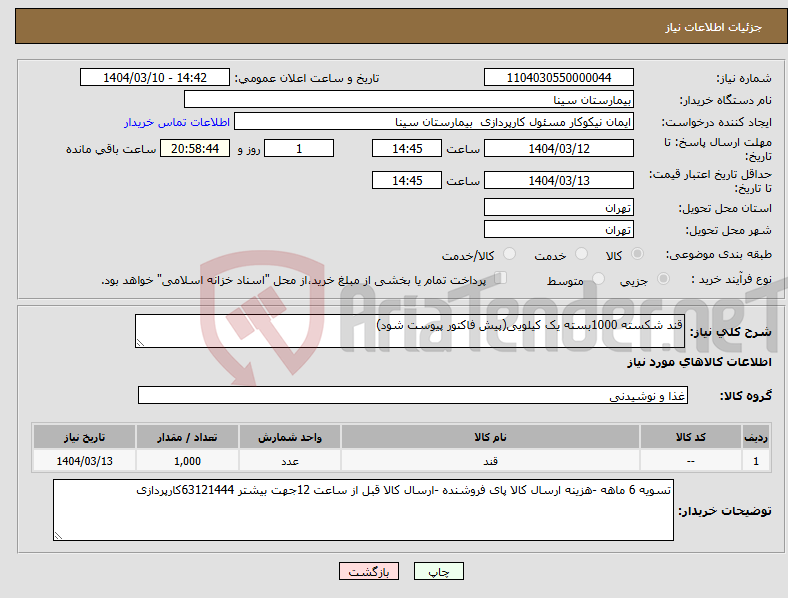Click the کد کالا column header
The height and width of the screenshot is (598, 788).
[x=691, y=437]
